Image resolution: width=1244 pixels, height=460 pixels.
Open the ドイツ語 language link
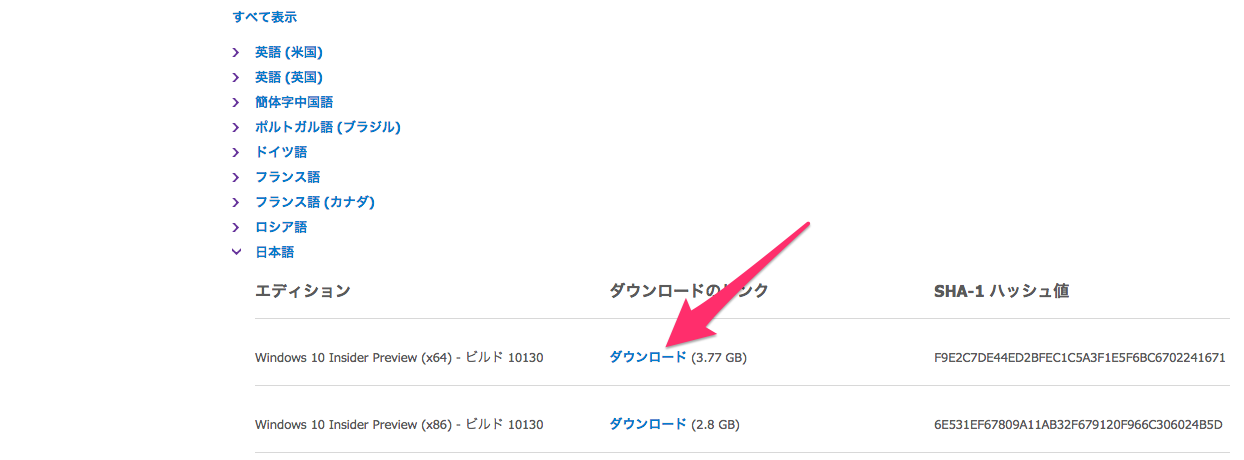click(281, 152)
